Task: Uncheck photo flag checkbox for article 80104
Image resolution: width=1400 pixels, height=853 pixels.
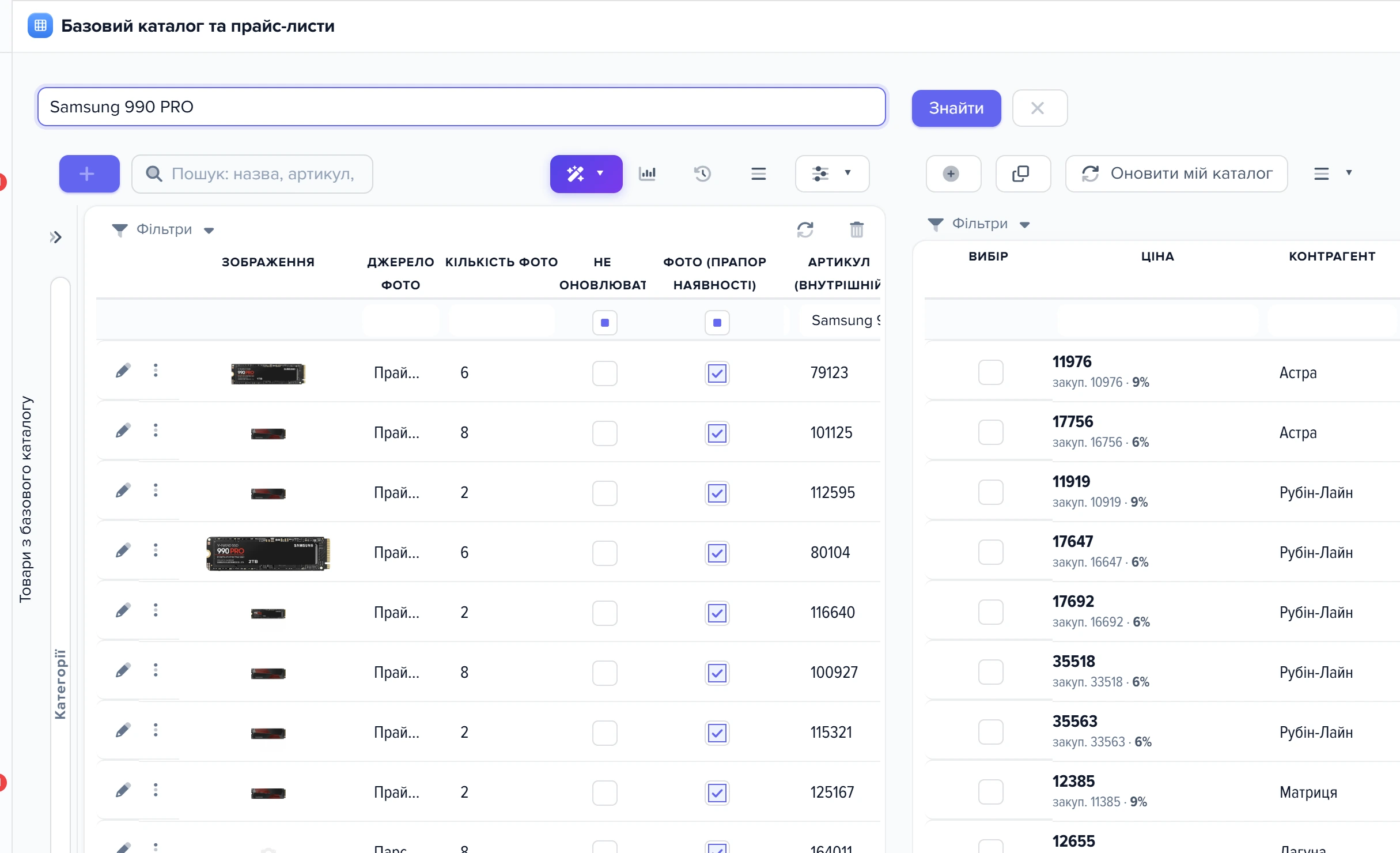Action: 717,553
